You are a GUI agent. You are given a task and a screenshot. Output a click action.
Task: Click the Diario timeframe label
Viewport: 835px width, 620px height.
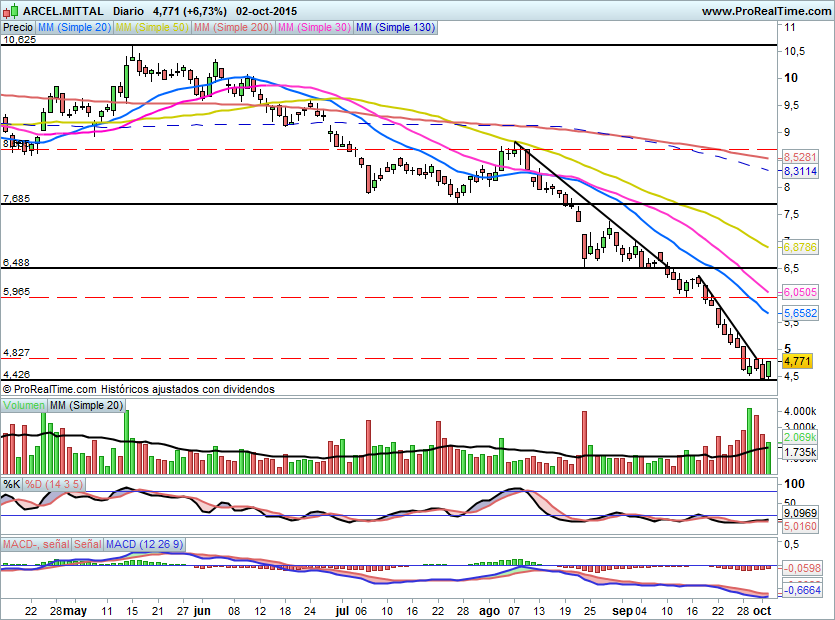point(128,11)
